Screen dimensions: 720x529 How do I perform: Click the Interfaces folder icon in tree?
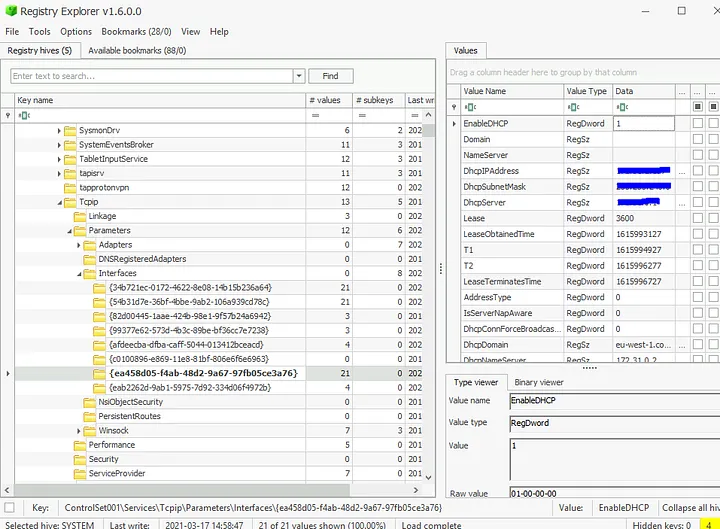point(89,273)
